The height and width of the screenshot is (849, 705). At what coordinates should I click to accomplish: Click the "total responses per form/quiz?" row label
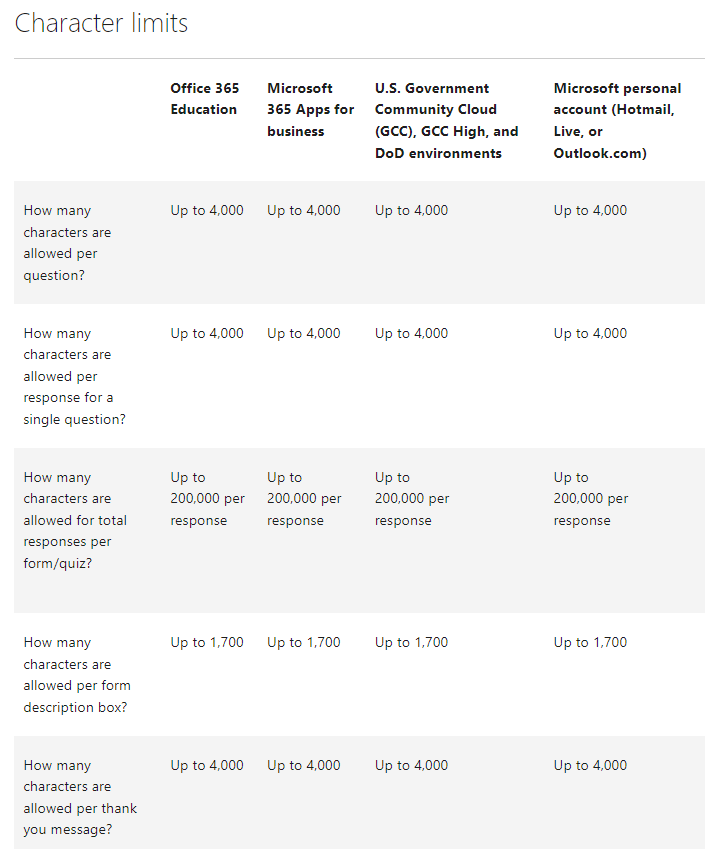(x=75, y=520)
